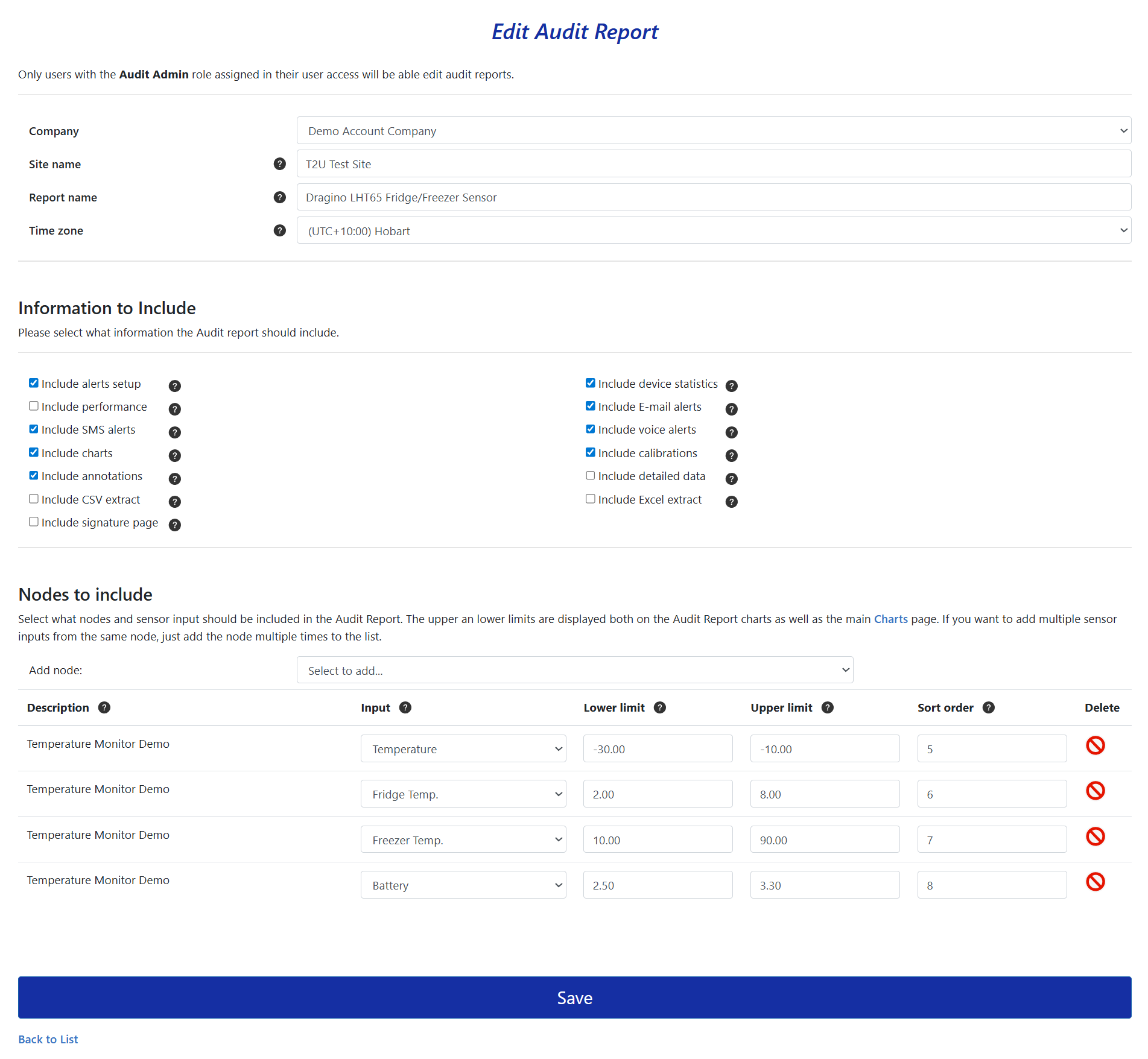The height and width of the screenshot is (1059, 1148).
Task: Click help icon beside Include performance
Action: pos(175,409)
